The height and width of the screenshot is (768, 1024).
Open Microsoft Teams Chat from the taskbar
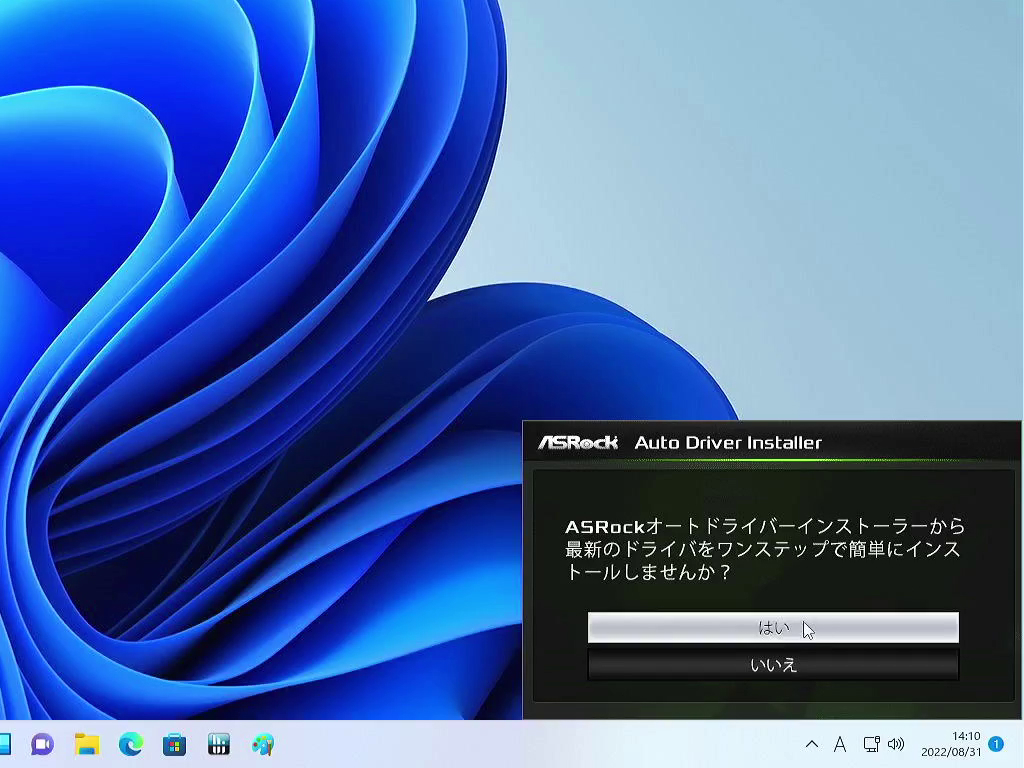(41, 744)
